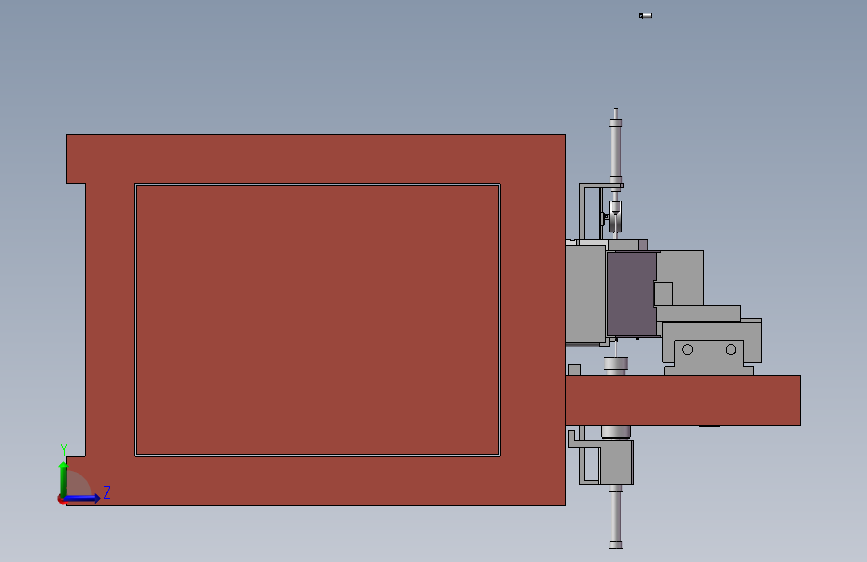Click the blue Z axis arrow of triad

click(82, 498)
